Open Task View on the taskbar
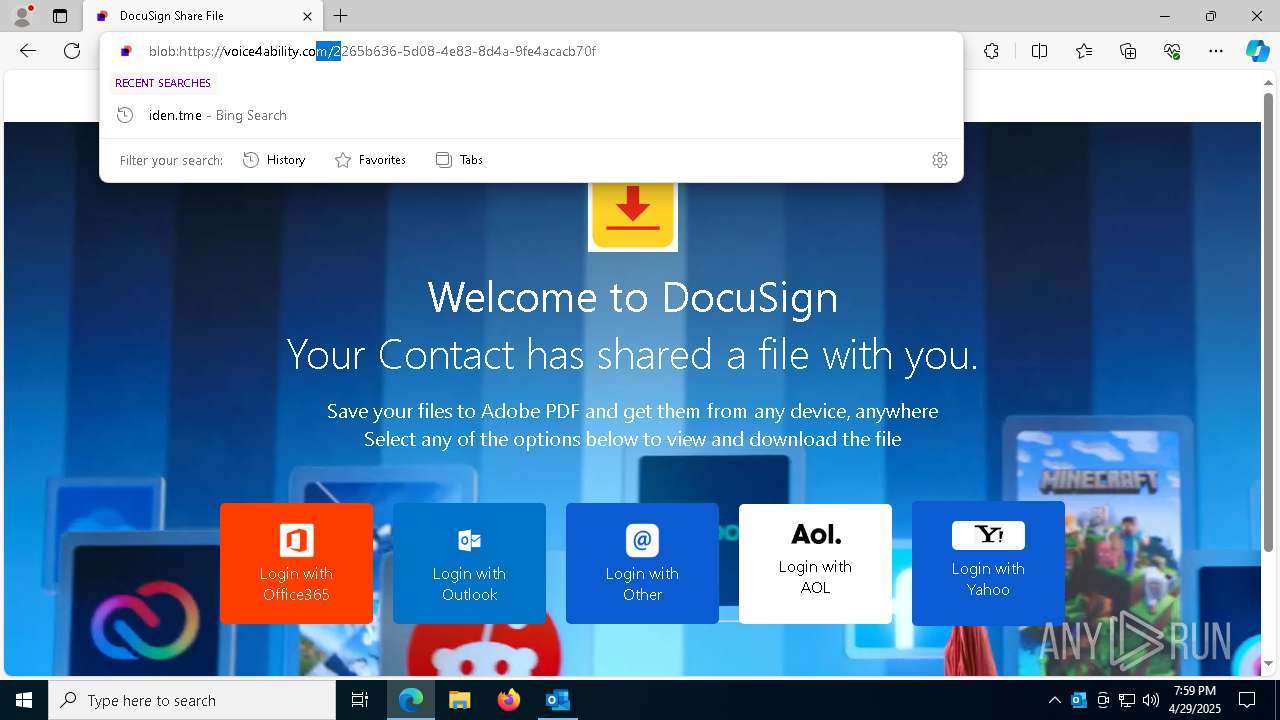Viewport: 1280px width, 720px height. pyautogui.click(x=360, y=700)
